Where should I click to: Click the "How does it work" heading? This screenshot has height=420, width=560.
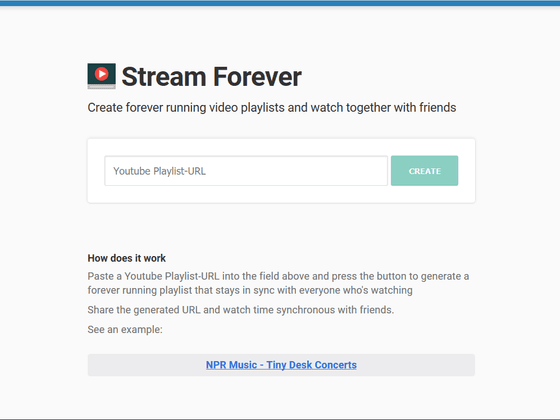(126, 258)
